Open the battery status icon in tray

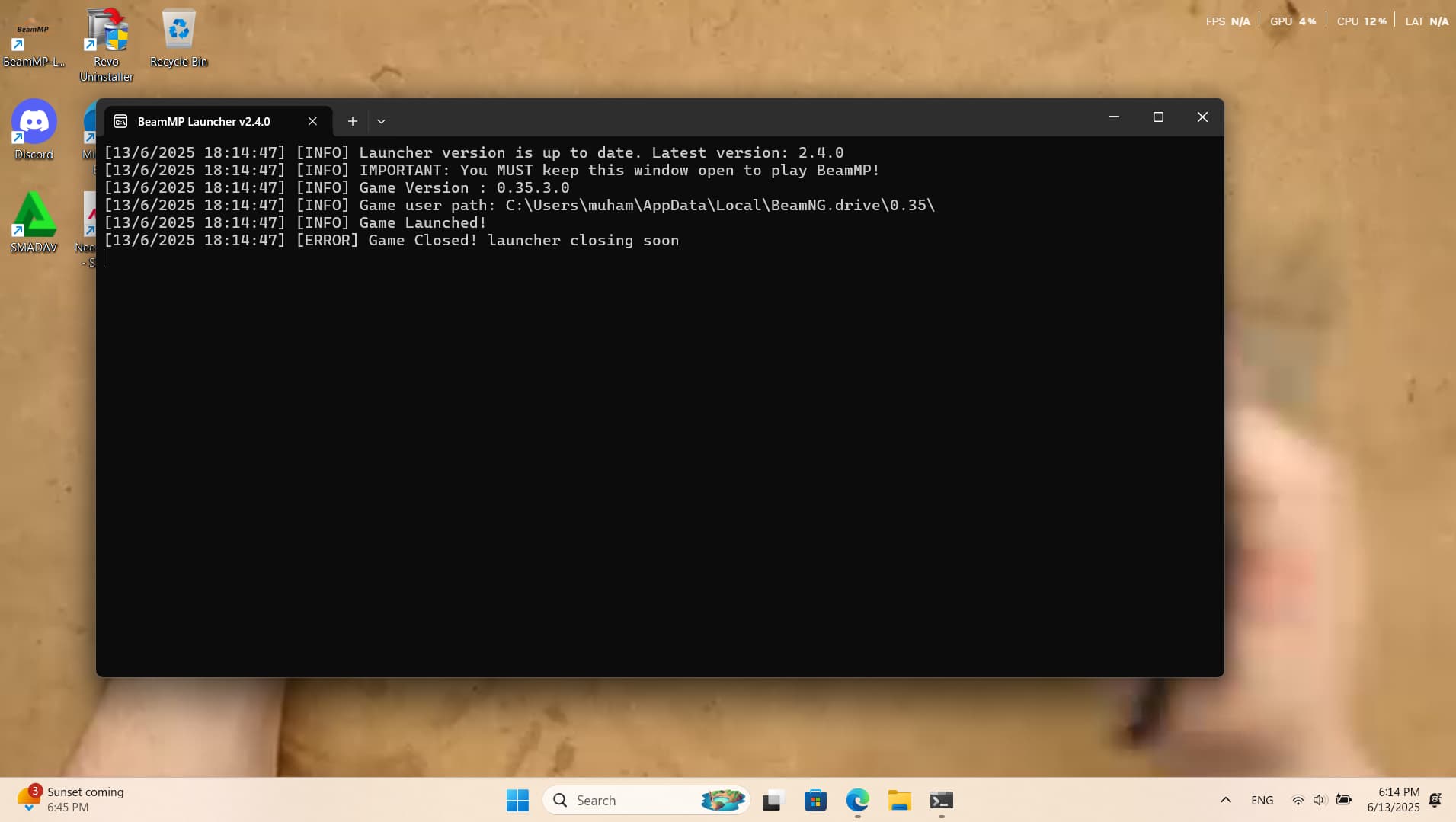pyautogui.click(x=1344, y=800)
